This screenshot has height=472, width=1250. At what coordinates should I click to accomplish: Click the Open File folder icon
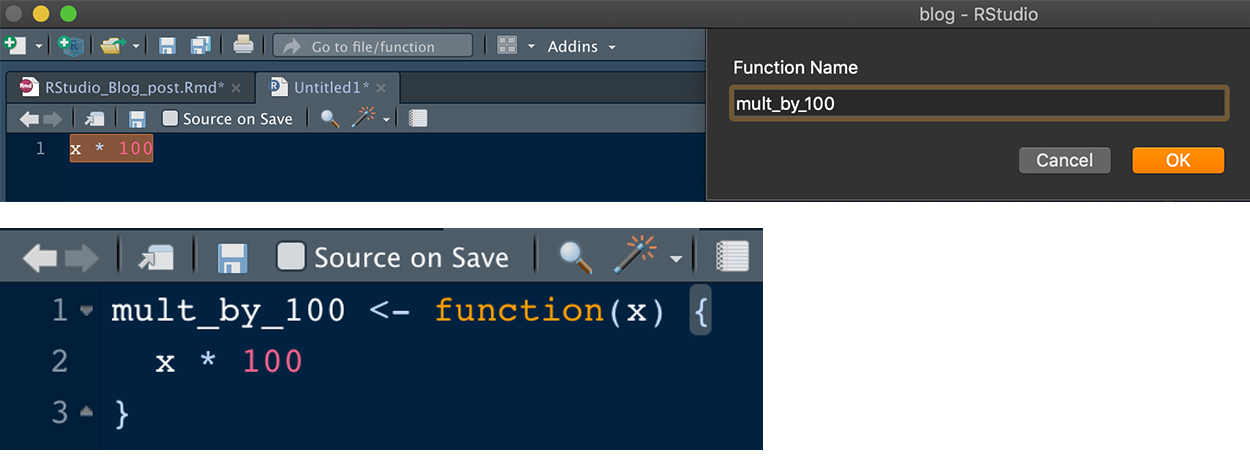coord(111,45)
